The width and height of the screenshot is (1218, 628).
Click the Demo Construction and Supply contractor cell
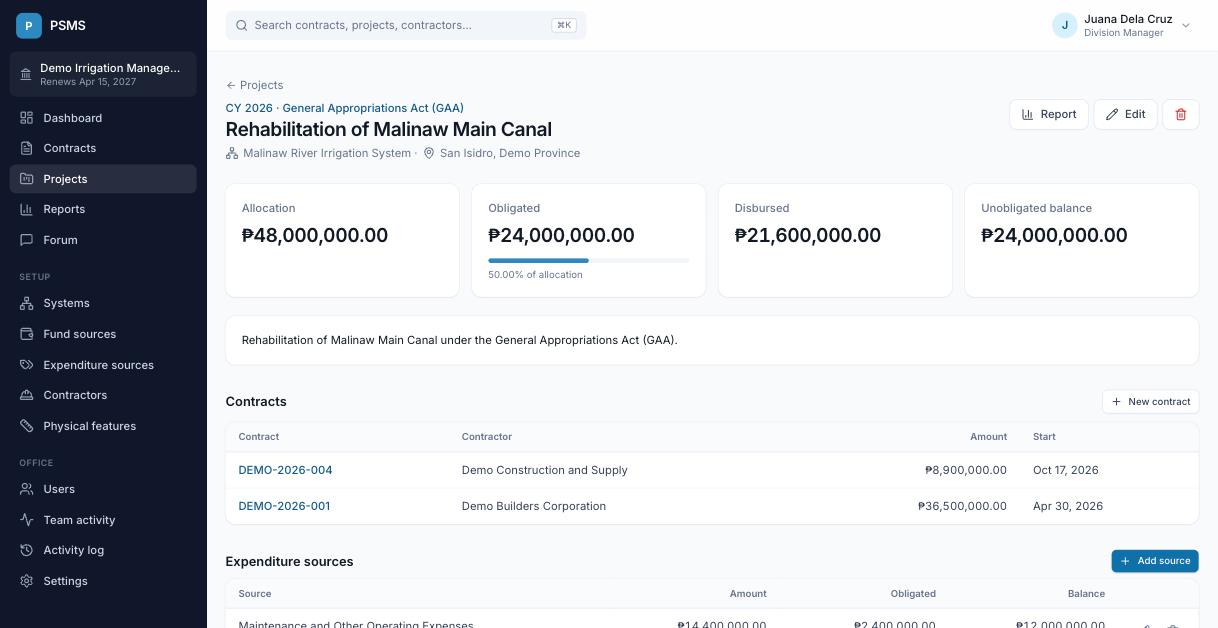545,470
